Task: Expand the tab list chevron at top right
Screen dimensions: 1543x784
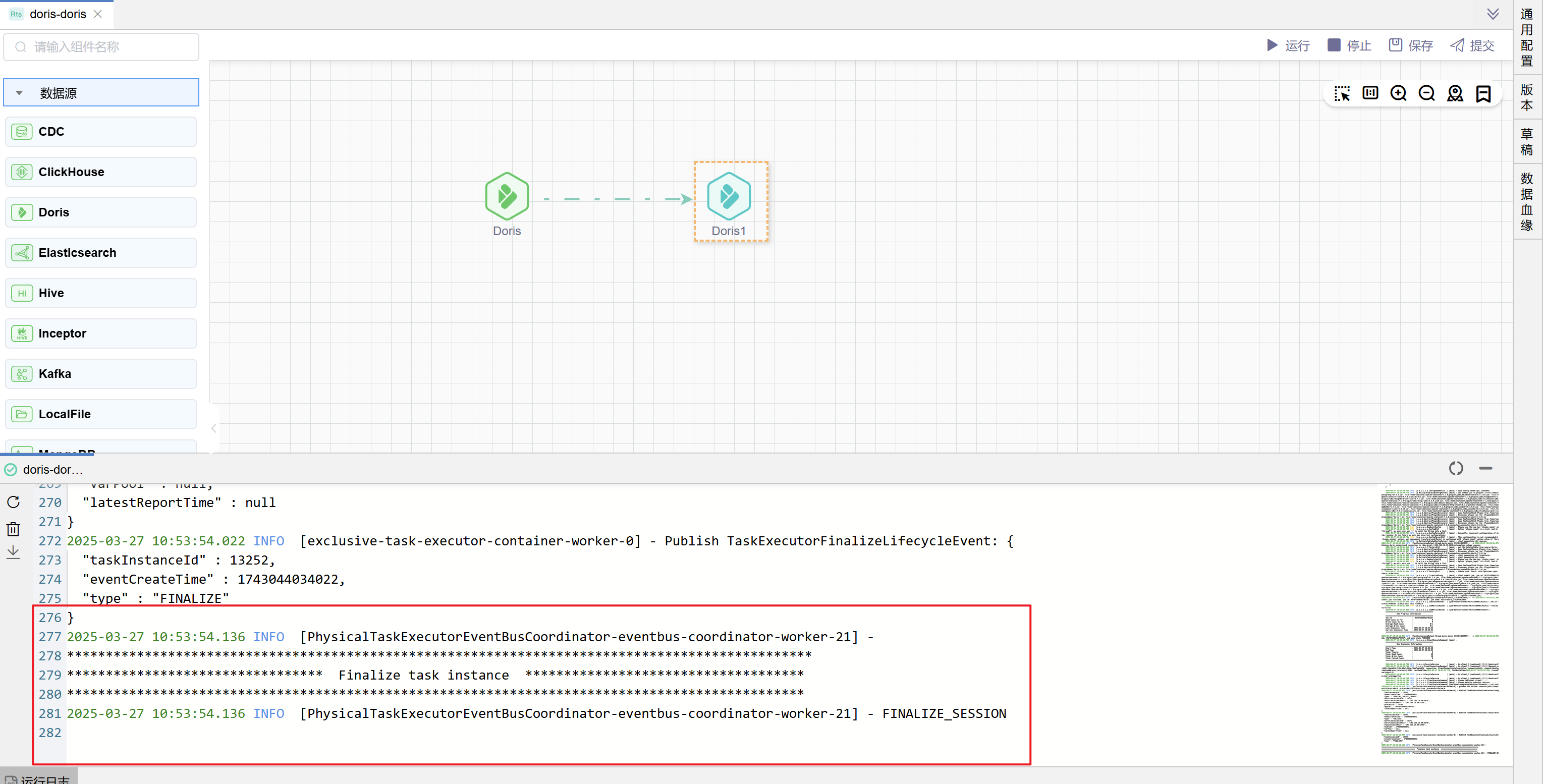Action: tap(1493, 14)
